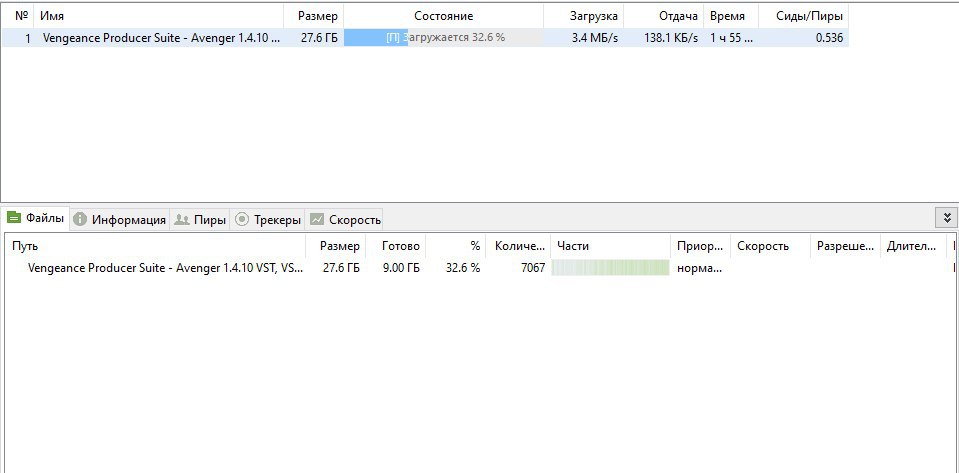The height and width of the screenshot is (473, 959).
Task: Click the Длител... column header
Action: click(x=913, y=246)
